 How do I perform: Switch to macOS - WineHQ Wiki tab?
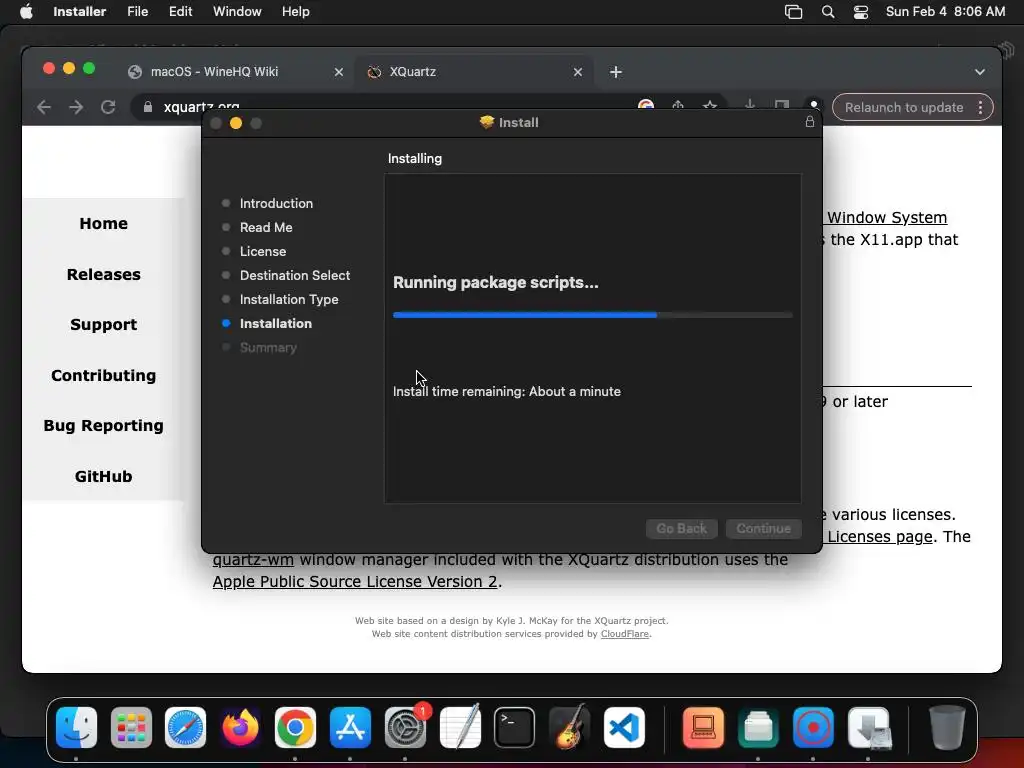(235, 72)
